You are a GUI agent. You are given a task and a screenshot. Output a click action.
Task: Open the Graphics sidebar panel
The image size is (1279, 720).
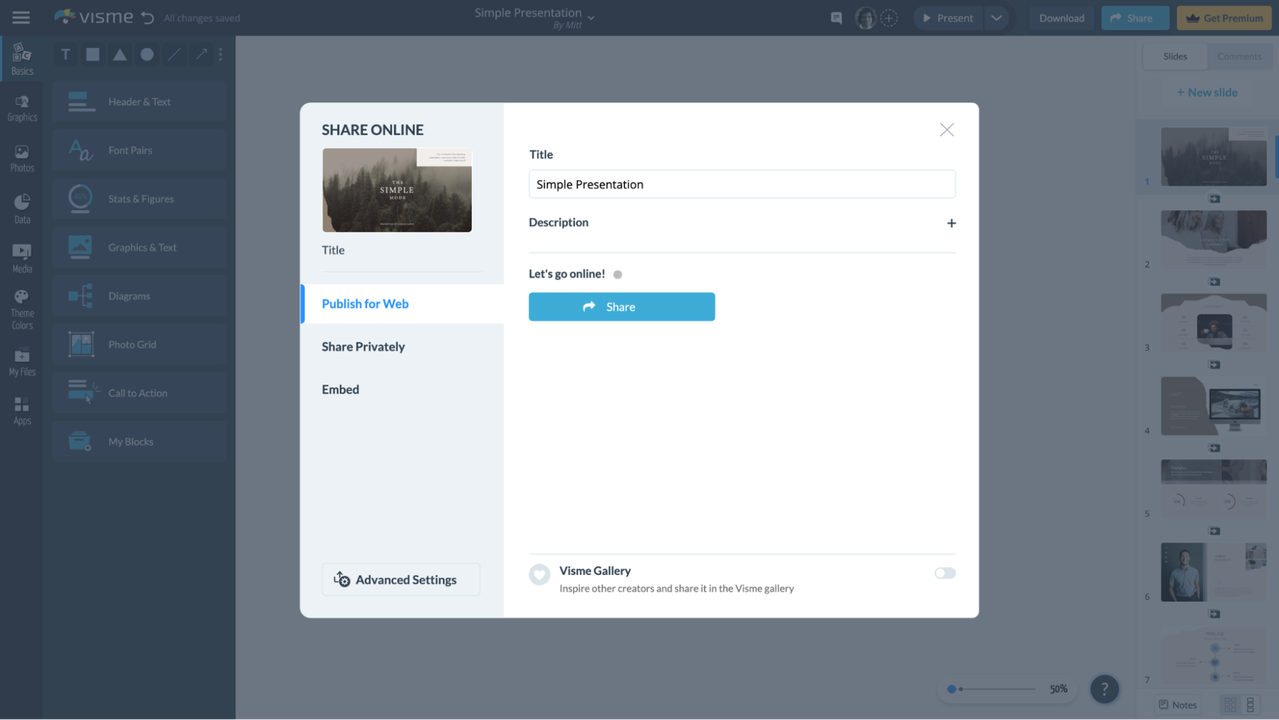point(21,108)
